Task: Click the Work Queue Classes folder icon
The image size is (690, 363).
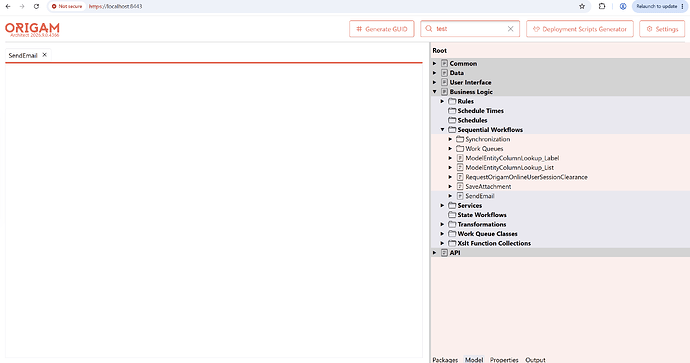Action: (x=452, y=234)
